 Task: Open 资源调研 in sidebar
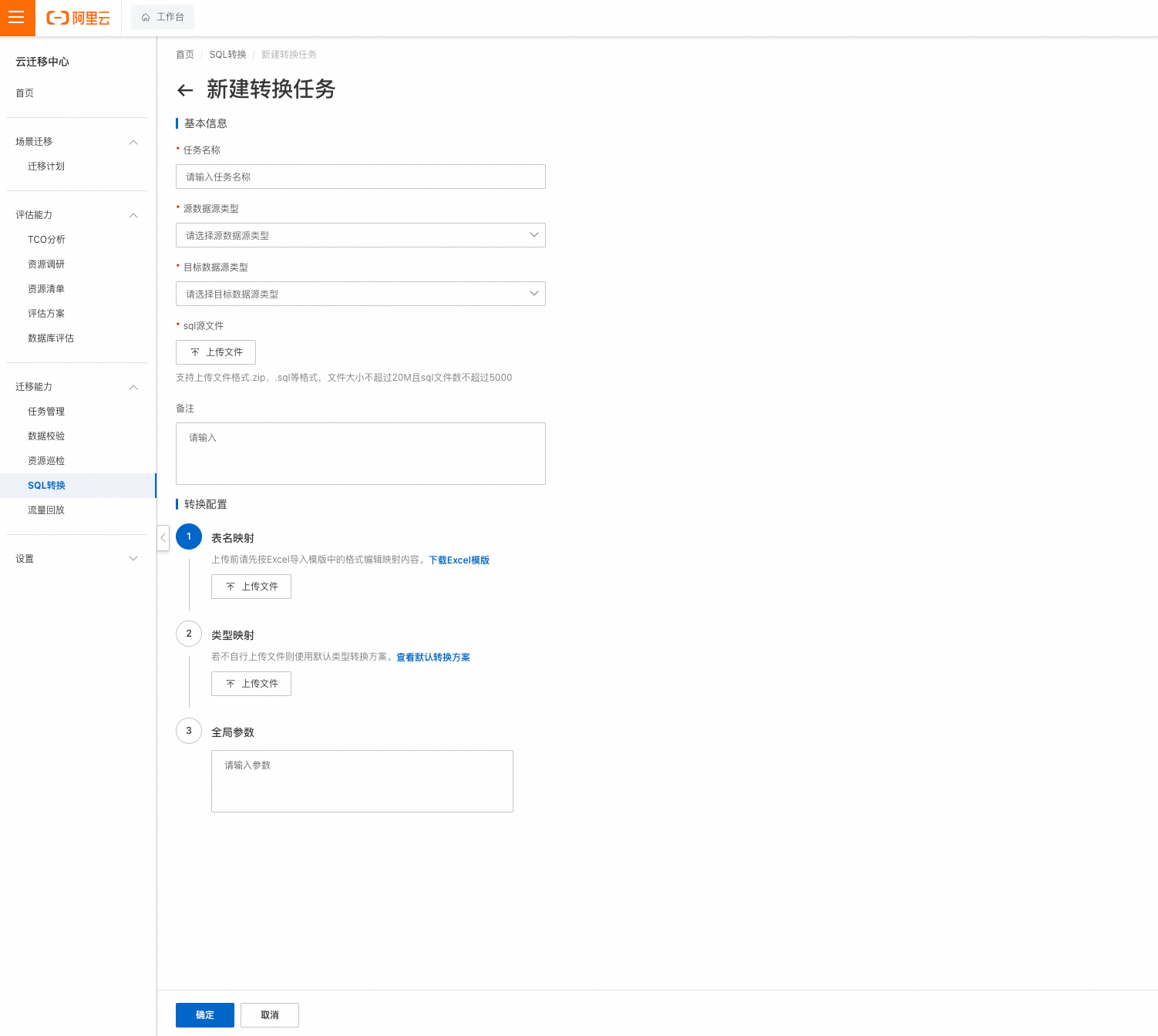46,264
